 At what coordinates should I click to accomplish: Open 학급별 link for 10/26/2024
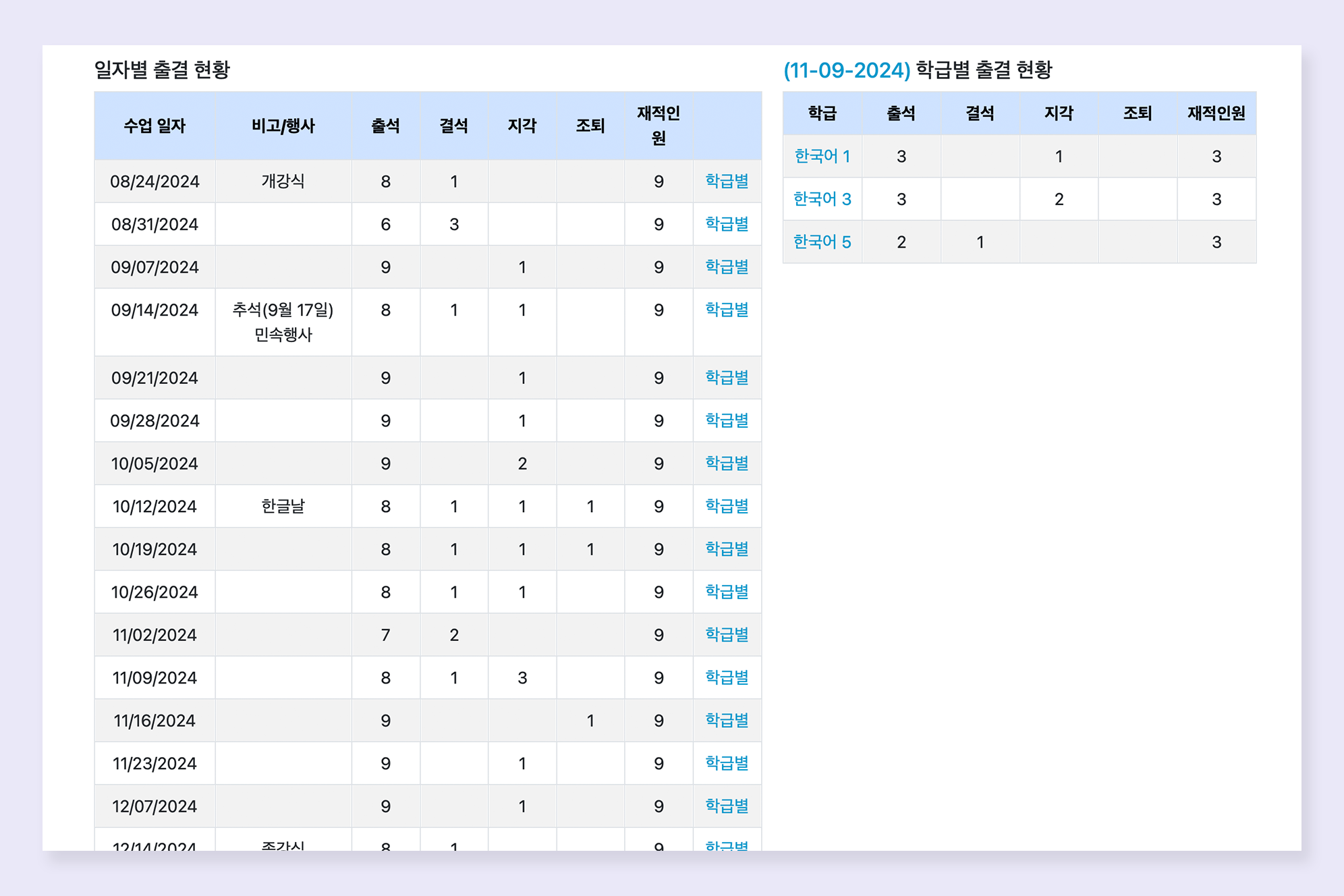pos(727,592)
